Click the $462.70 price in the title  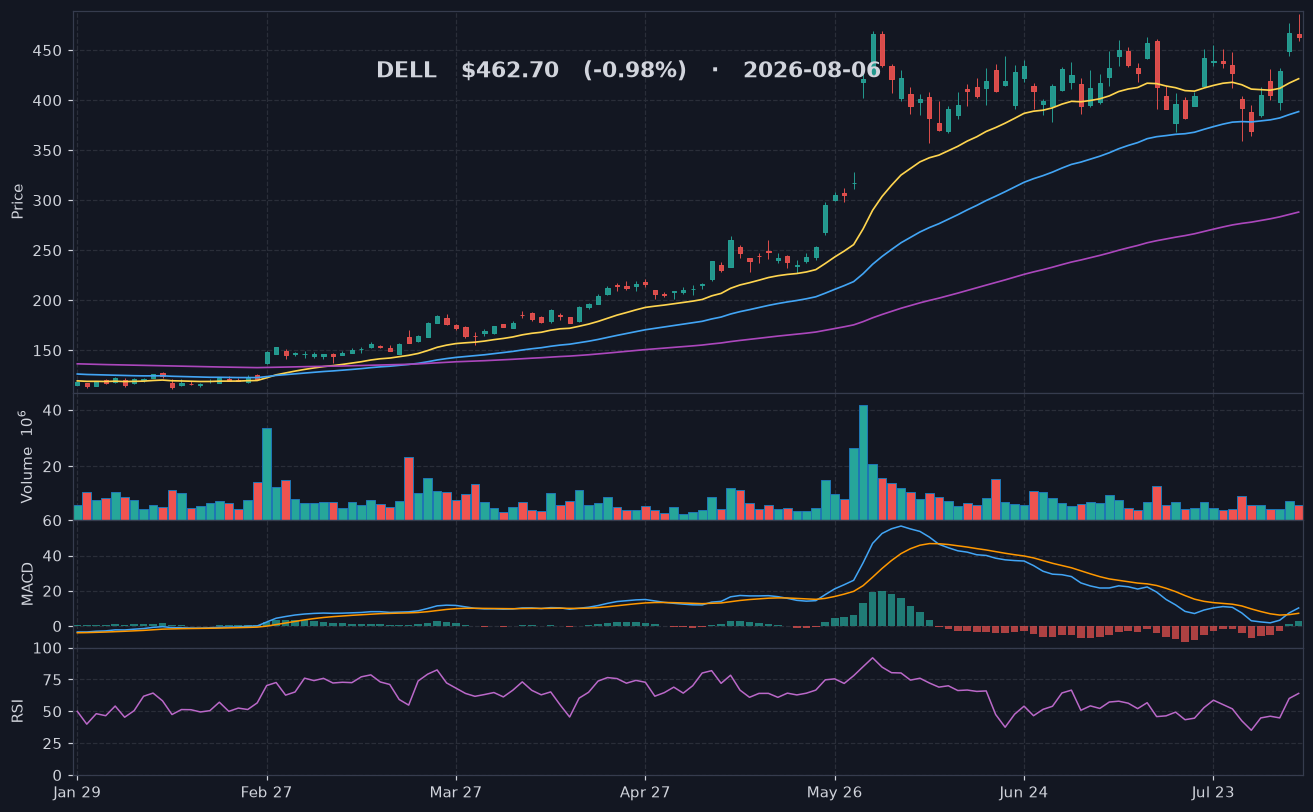click(x=510, y=71)
